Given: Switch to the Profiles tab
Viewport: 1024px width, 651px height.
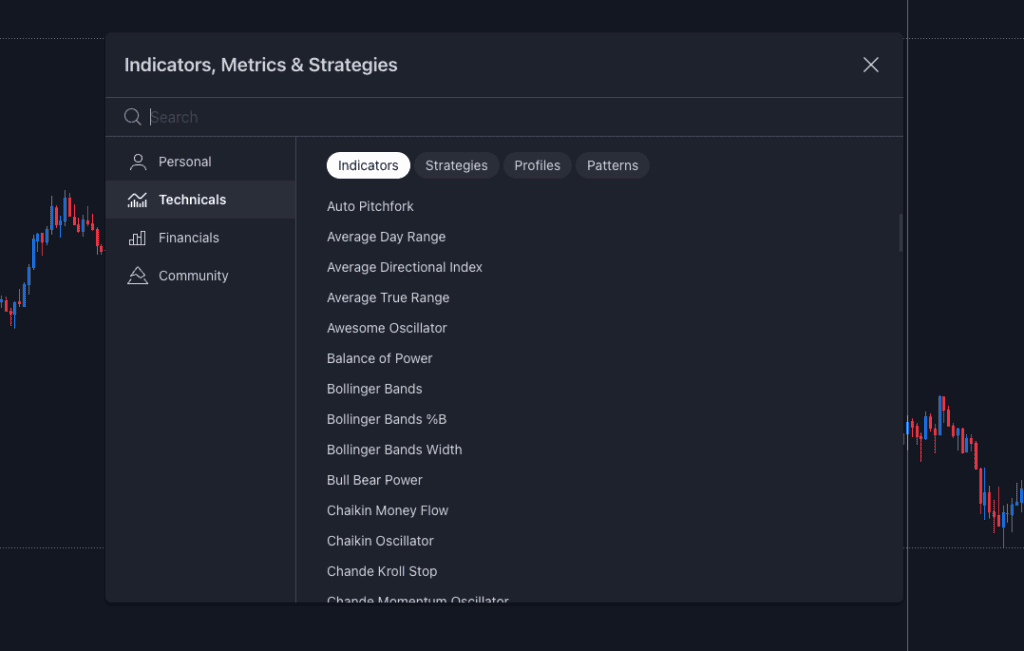Looking at the screenshot, I should point(537,166).
